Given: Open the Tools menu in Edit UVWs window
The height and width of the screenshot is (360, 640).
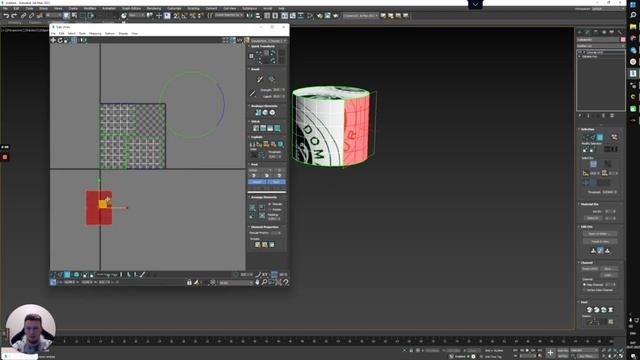Looking at the screenshot, I should pyautogui.click(x=82, y=33).
